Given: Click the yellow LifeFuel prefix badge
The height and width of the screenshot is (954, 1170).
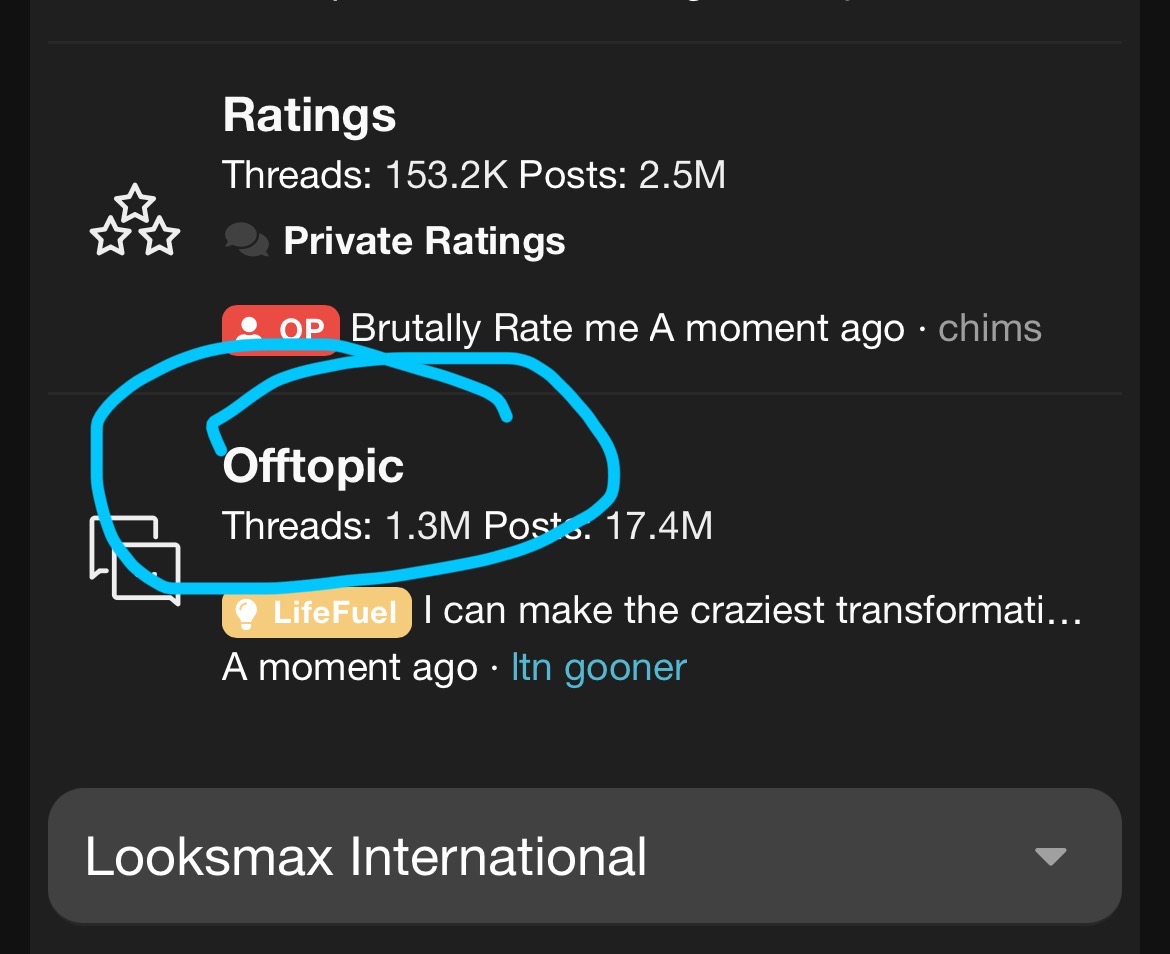Looking at the screenshot, I should [316, 612].
